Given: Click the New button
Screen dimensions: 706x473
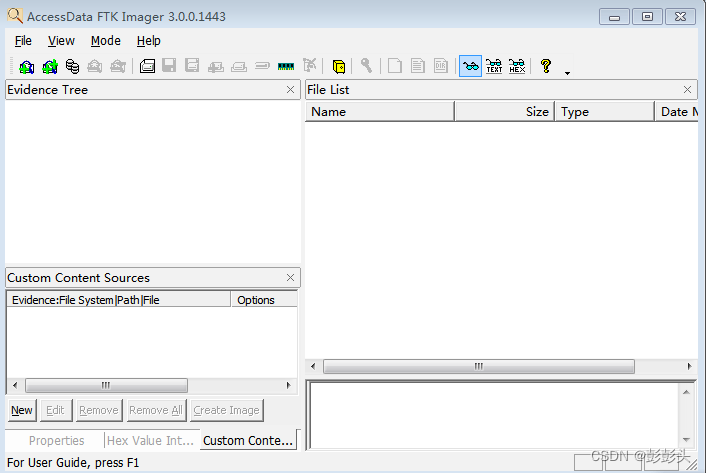Looking at the screenshot, I should pos(22,410).
